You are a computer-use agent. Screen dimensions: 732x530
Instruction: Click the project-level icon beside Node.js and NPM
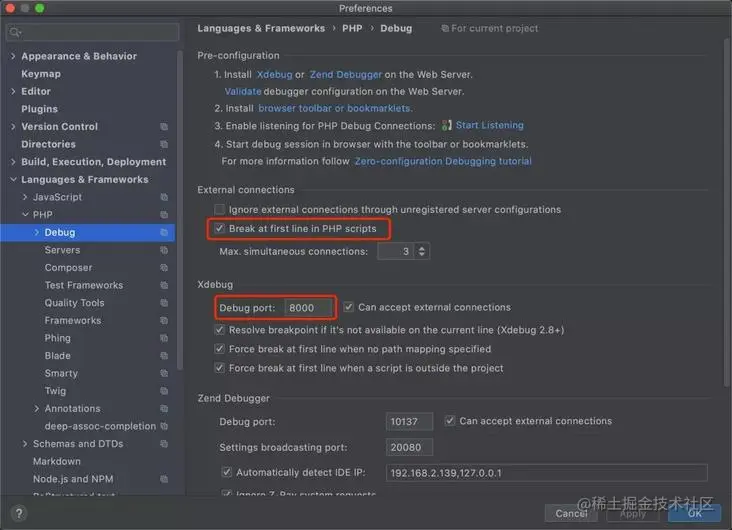164,479
